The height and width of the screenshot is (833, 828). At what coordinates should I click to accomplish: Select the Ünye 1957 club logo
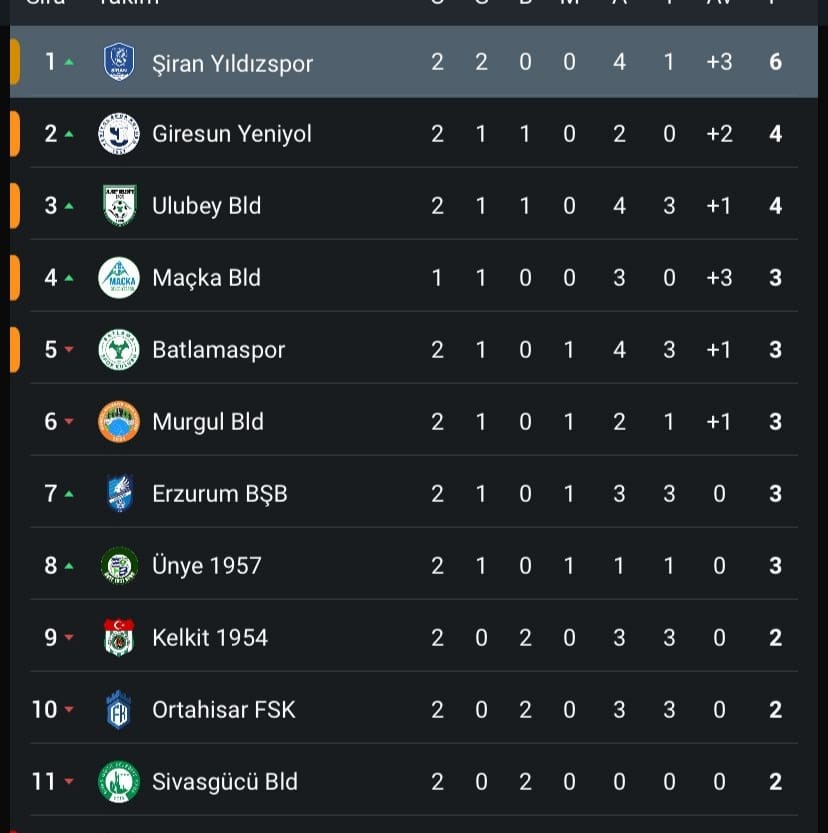119,566
